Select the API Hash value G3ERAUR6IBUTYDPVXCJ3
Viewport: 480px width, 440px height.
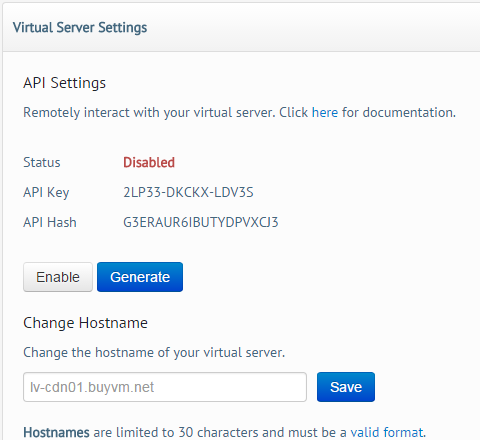pos(201,222)
